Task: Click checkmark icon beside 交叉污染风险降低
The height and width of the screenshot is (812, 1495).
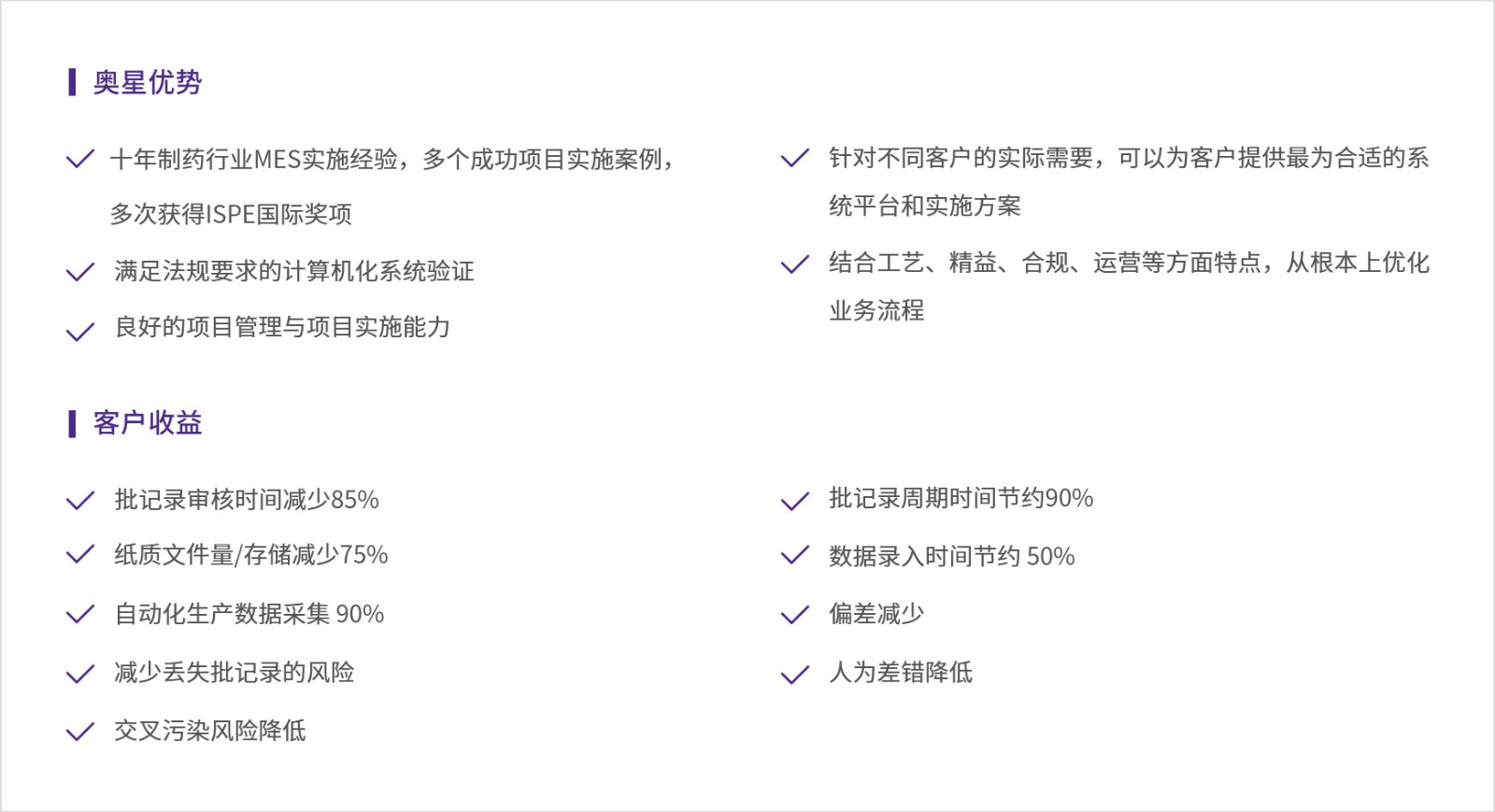Action: [x=80, y=731]
